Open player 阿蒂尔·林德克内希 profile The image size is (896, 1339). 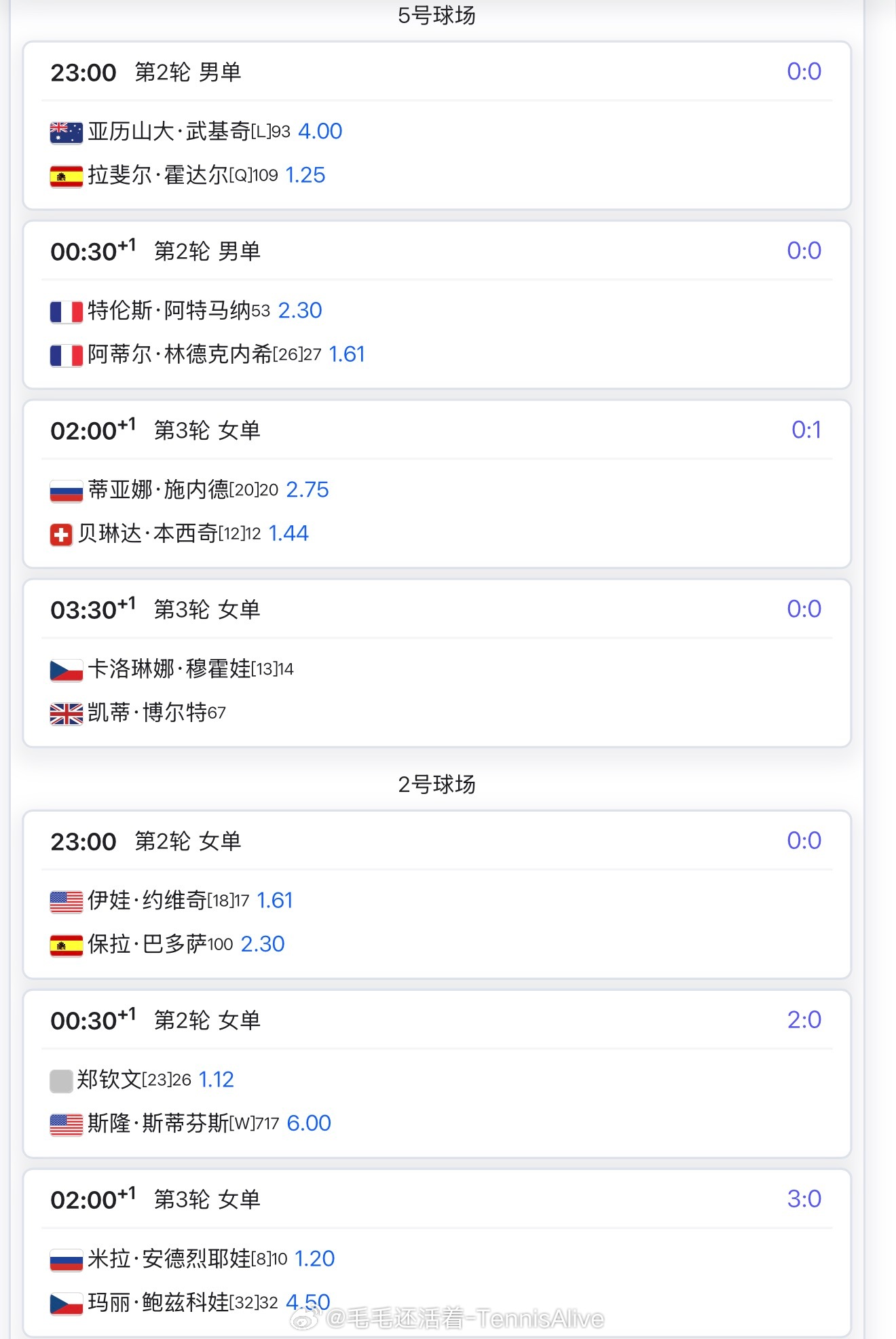click(180, 354)
